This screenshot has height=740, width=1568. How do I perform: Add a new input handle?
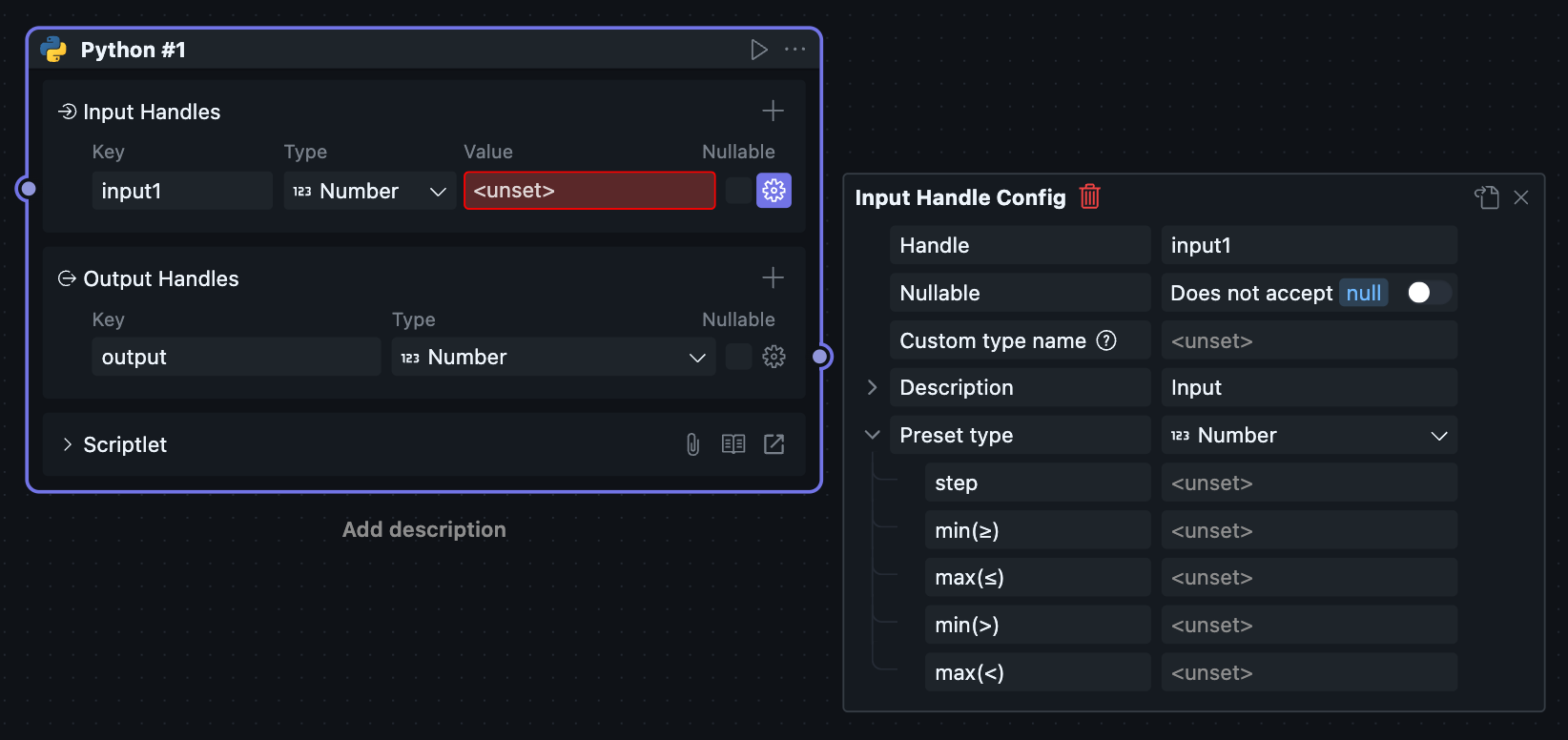(x=773, y=112)
